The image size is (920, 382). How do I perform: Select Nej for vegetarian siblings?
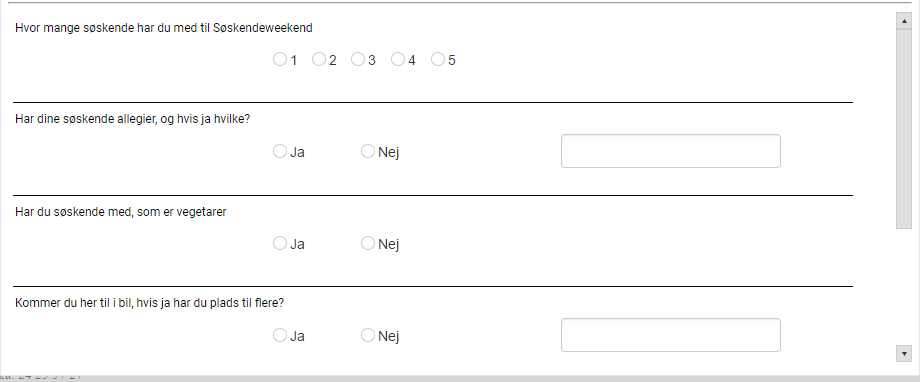[x=368, y=243]
